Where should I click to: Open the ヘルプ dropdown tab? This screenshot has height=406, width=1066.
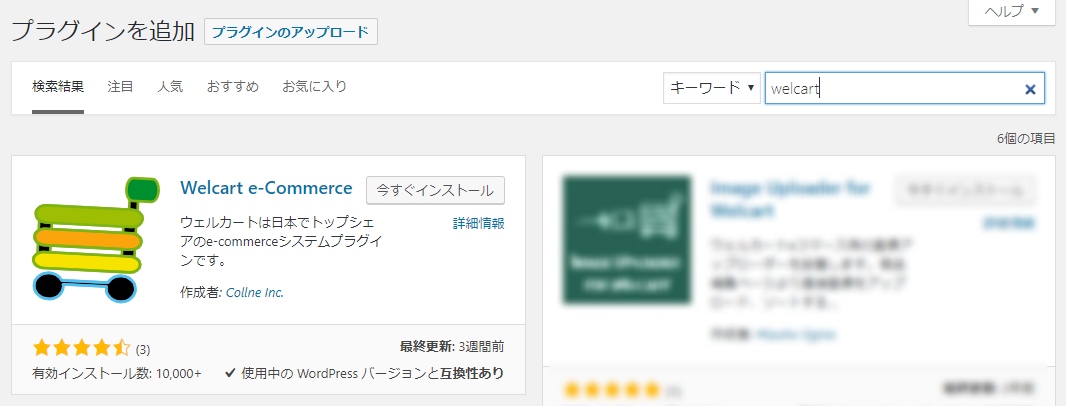1012,12
